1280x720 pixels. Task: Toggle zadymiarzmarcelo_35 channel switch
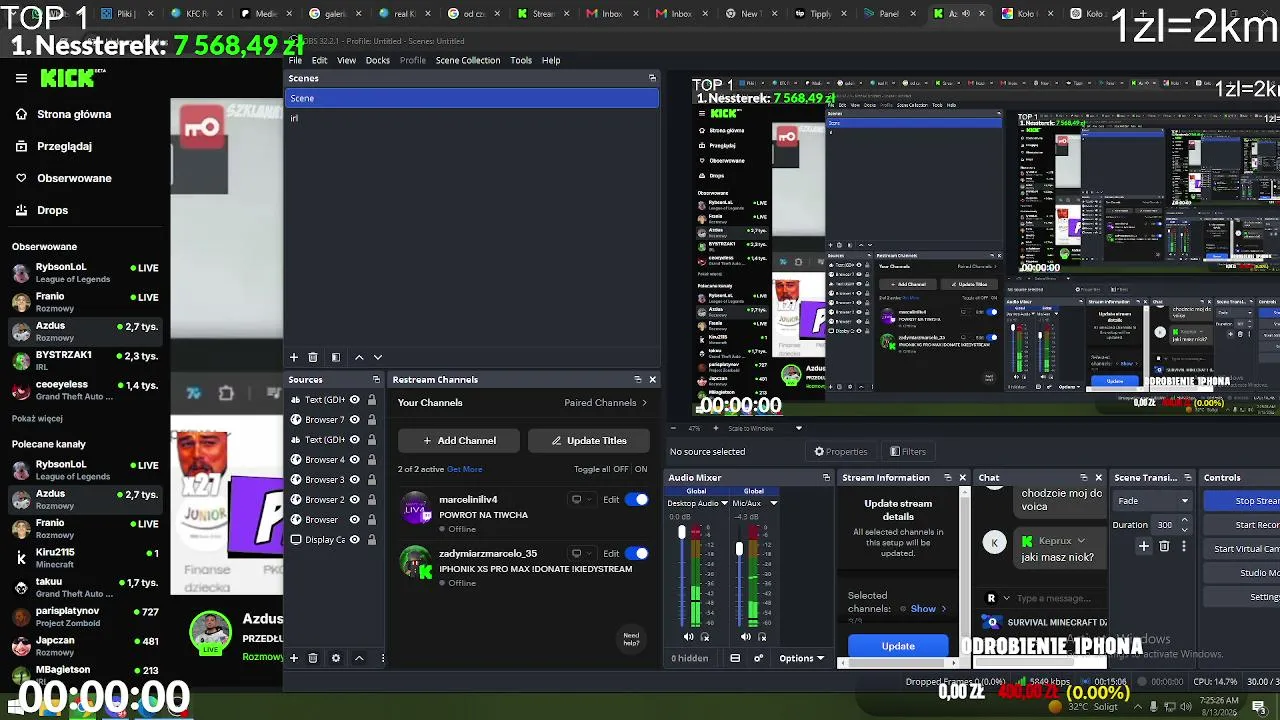pyautogui.click(x=636, y=553)
